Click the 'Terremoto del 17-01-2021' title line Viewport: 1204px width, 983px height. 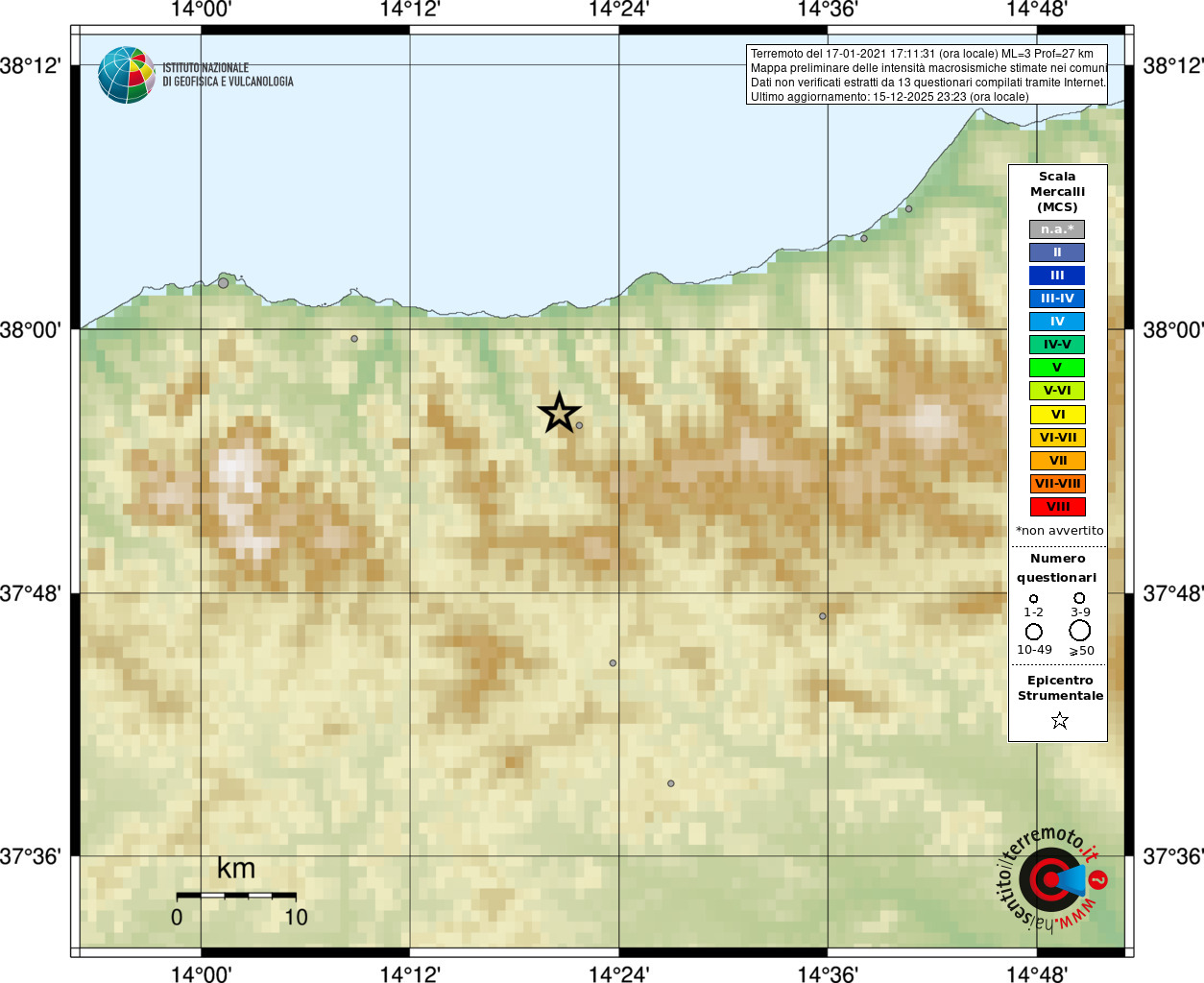922,54
